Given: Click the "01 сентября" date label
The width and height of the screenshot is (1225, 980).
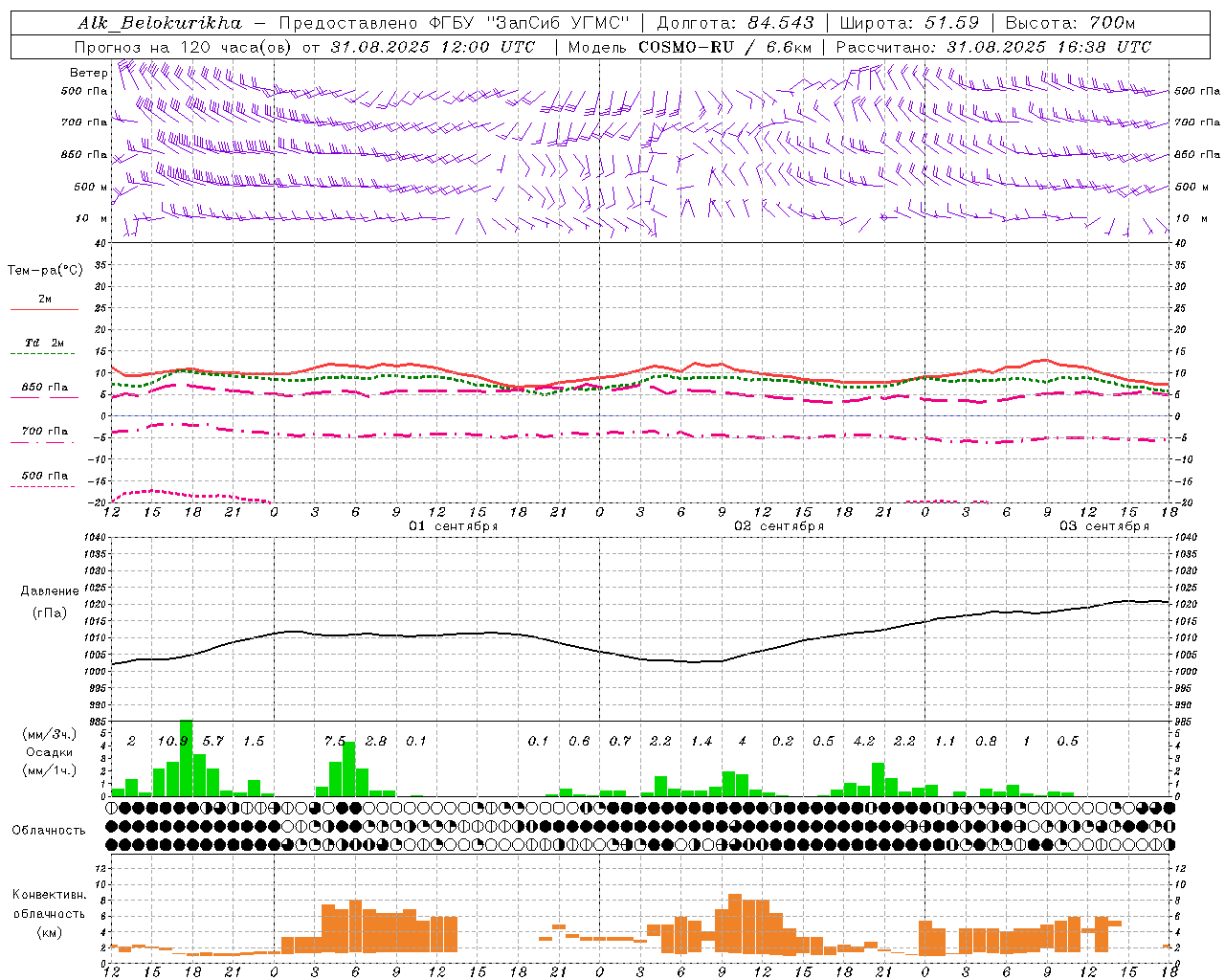Looking at the screenshot, I should click(x=454, y=526).
